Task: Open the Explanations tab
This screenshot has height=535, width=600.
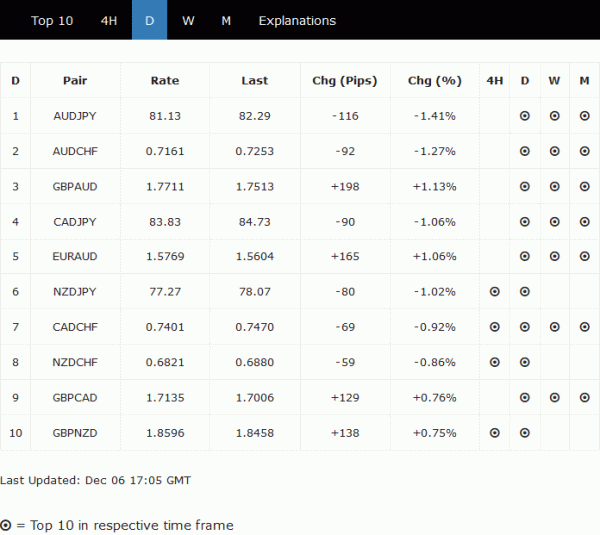Action: [x=297, y=20]
